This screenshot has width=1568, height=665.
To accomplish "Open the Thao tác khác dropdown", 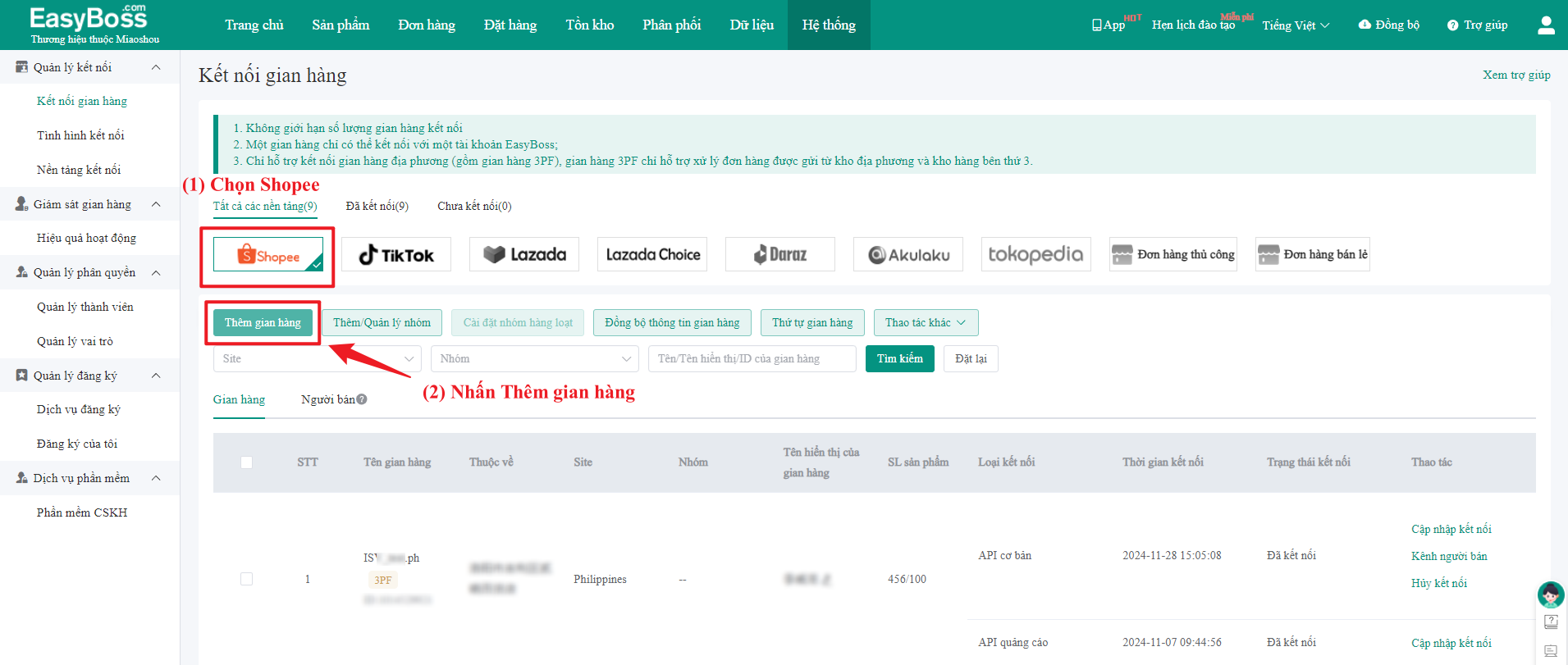I will pos(926,322).
